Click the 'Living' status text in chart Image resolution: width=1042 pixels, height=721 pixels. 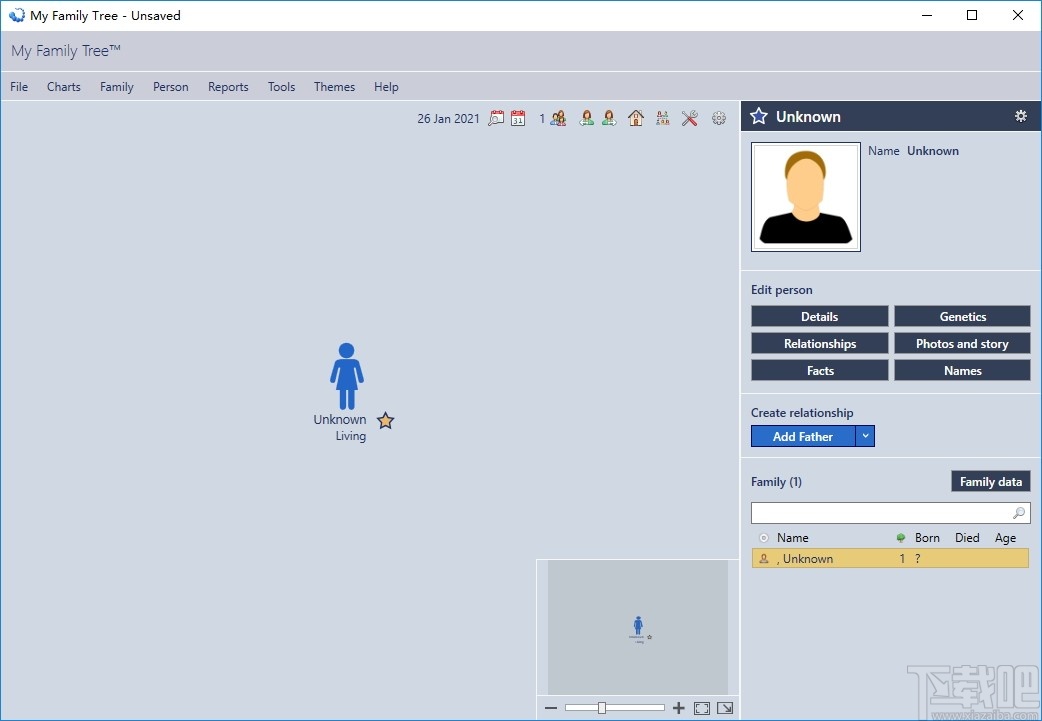[351, 436]
